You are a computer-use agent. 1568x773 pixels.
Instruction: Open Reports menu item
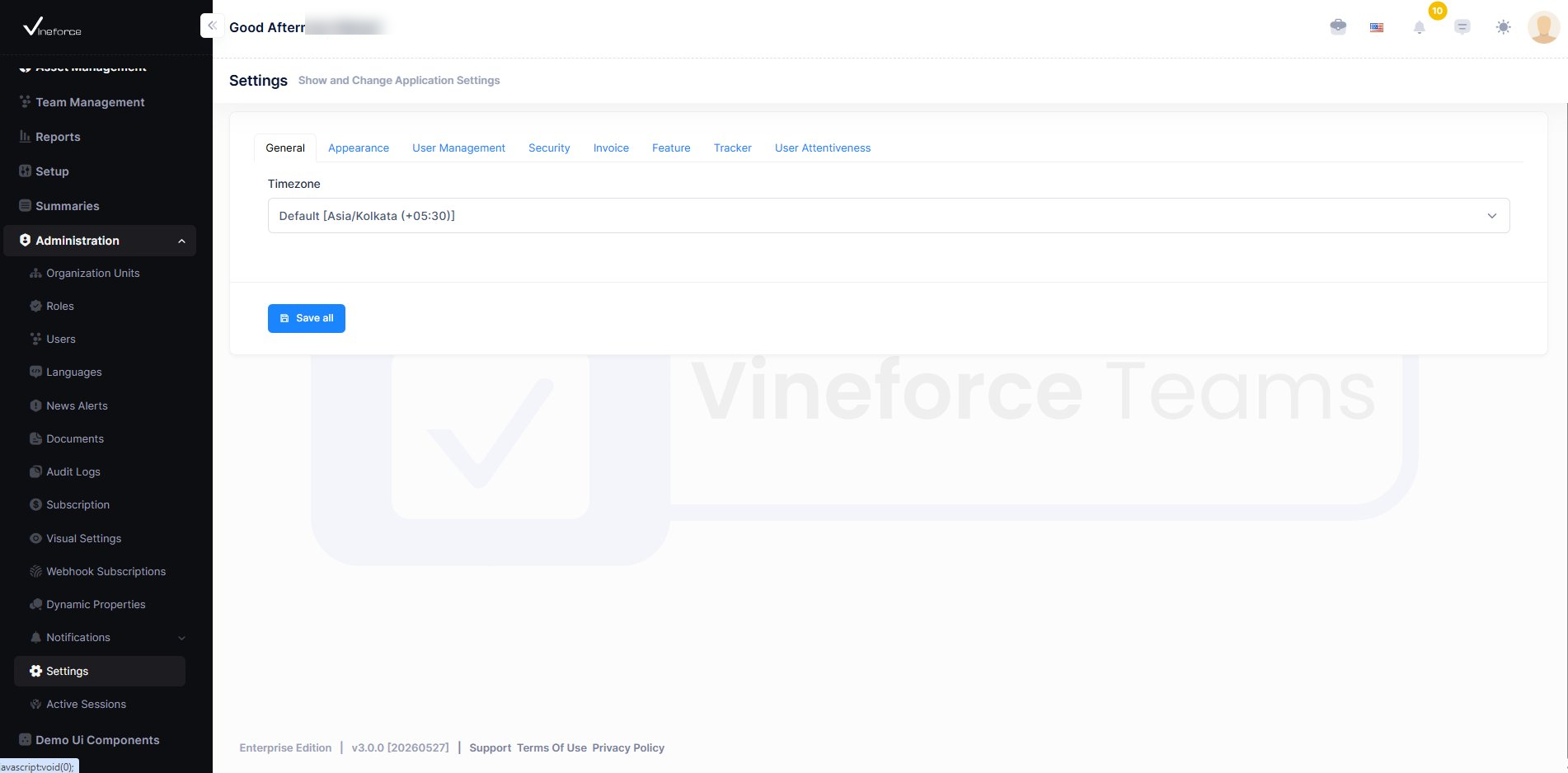coord(58,137)
